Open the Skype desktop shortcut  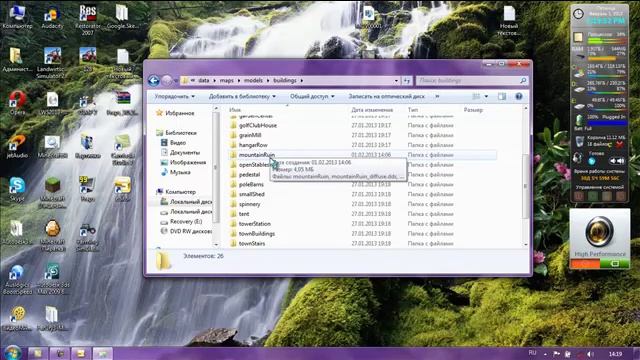pos(17,189)
